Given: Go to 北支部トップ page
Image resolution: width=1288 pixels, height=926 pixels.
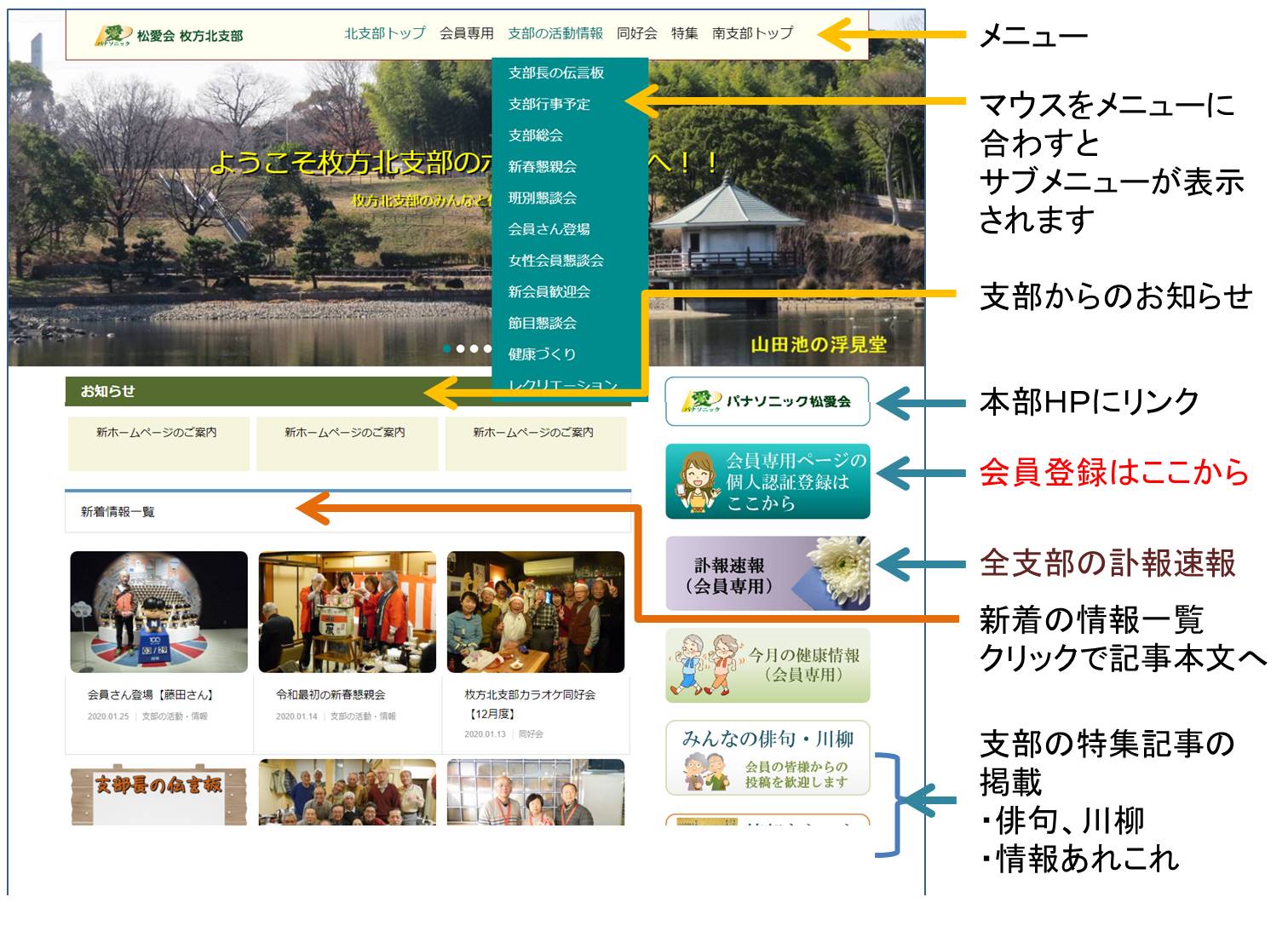Looking at the screenshot, I should [384, 33].
